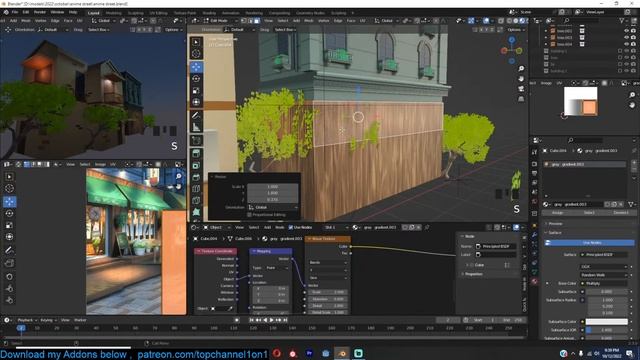
Task: Select the Move tool in the UV editor toolbar
Action: point(9,201)
